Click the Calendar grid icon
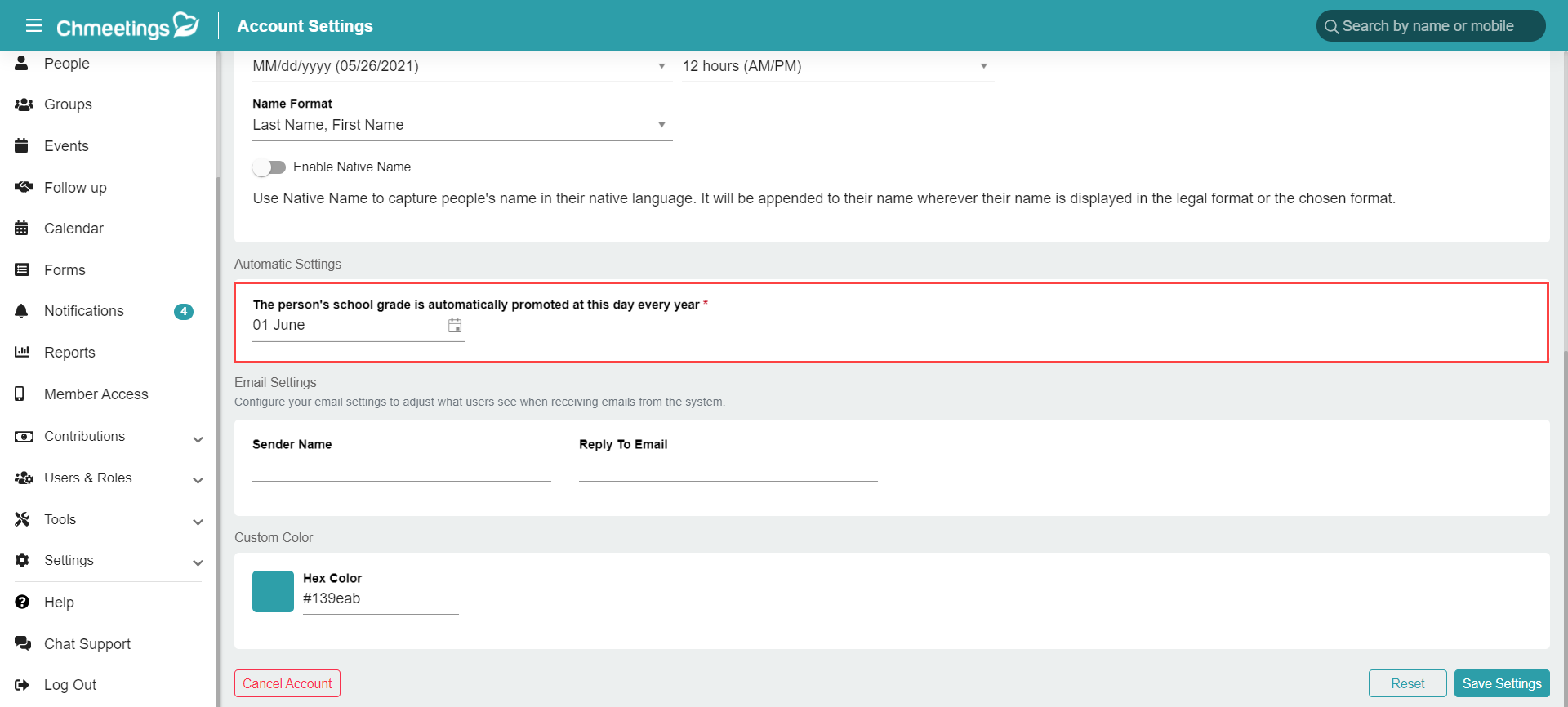This screenshot has width=1568, height=707. coord(22,228)
